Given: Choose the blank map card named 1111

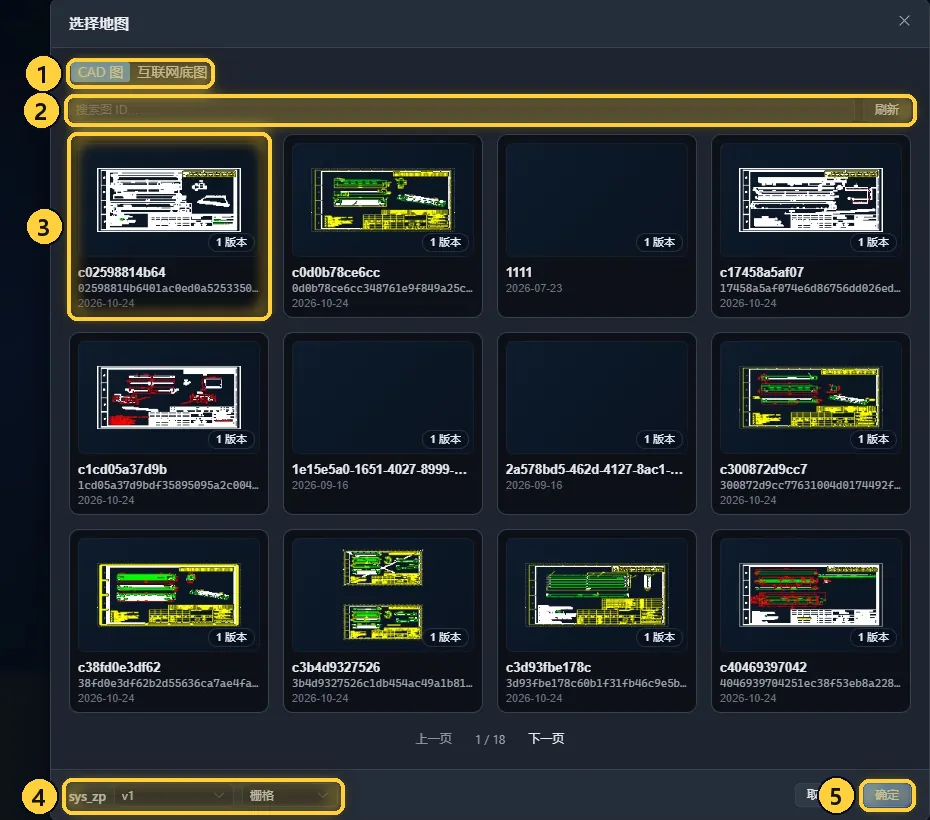Looking at the screenshot, I should tap(597, 226).
